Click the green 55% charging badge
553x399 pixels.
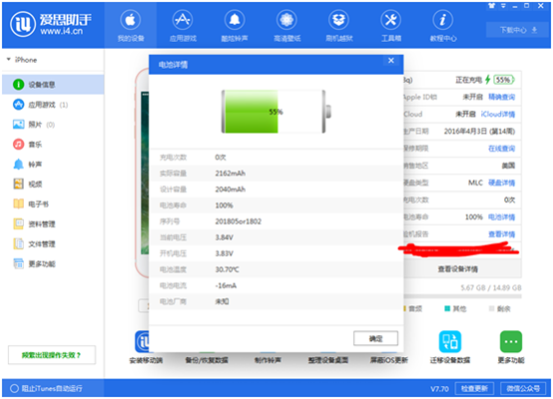pyautogui.click(x=503, y=80)
